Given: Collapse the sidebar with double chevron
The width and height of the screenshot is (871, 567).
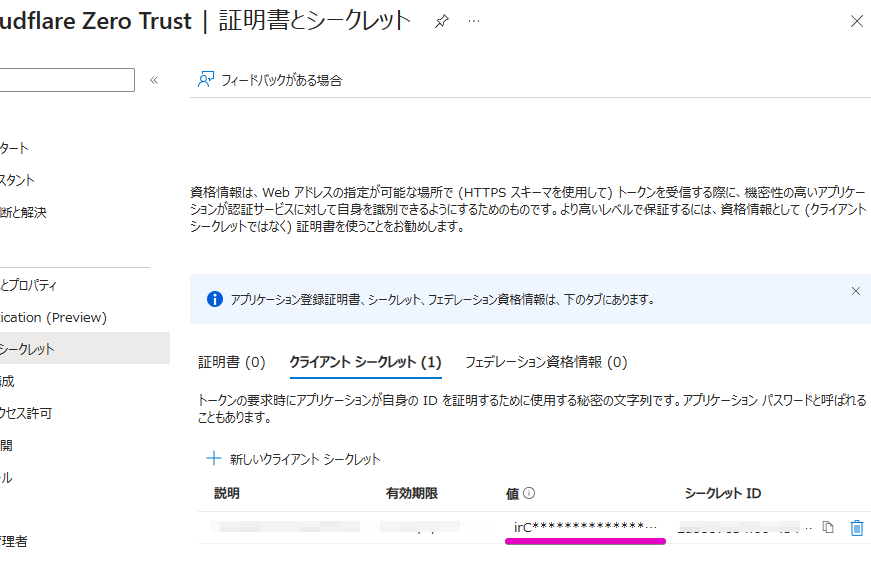Looking at the screenshot, I should coord(154,80).
